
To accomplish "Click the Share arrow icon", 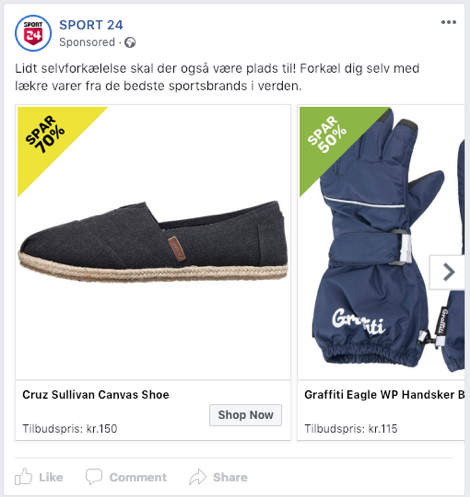I will tap(198, 477).
